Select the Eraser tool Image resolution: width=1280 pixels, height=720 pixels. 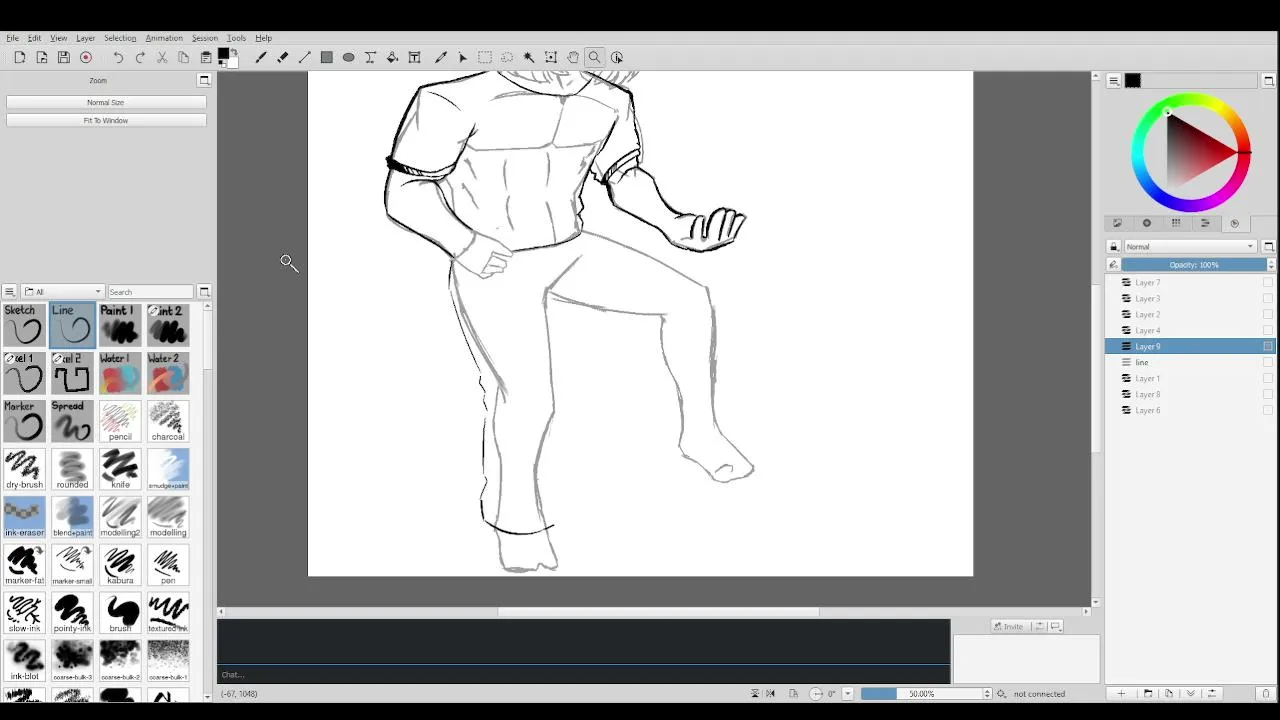[283, 58]
